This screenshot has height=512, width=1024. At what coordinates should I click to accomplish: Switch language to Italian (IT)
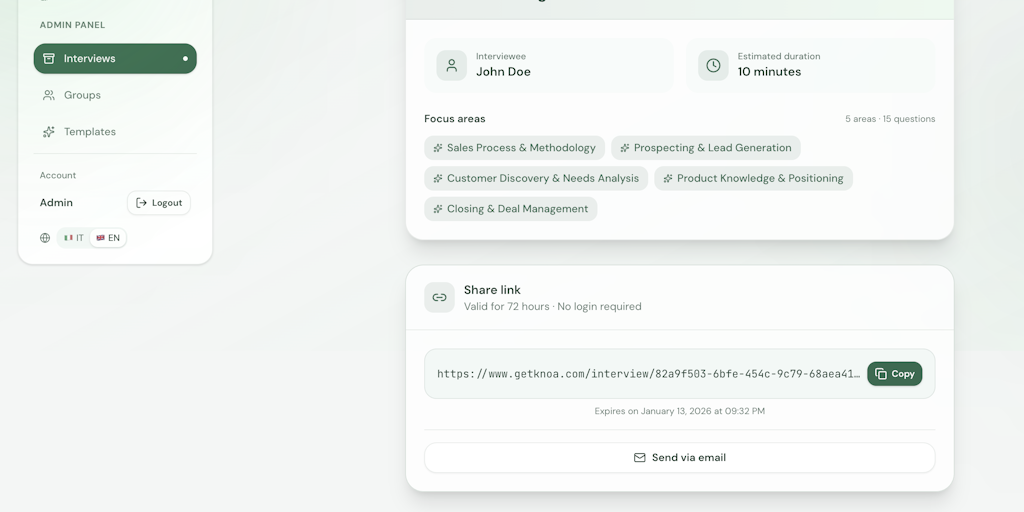click(75, 238)
